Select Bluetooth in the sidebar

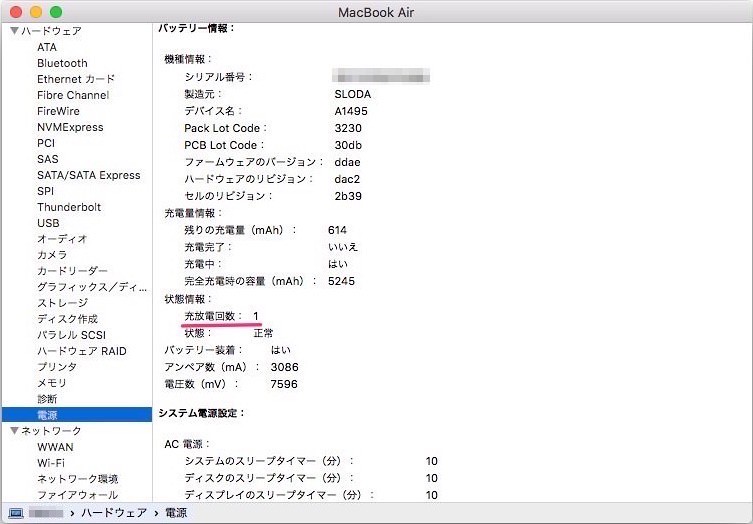click(x=62, y=63)
